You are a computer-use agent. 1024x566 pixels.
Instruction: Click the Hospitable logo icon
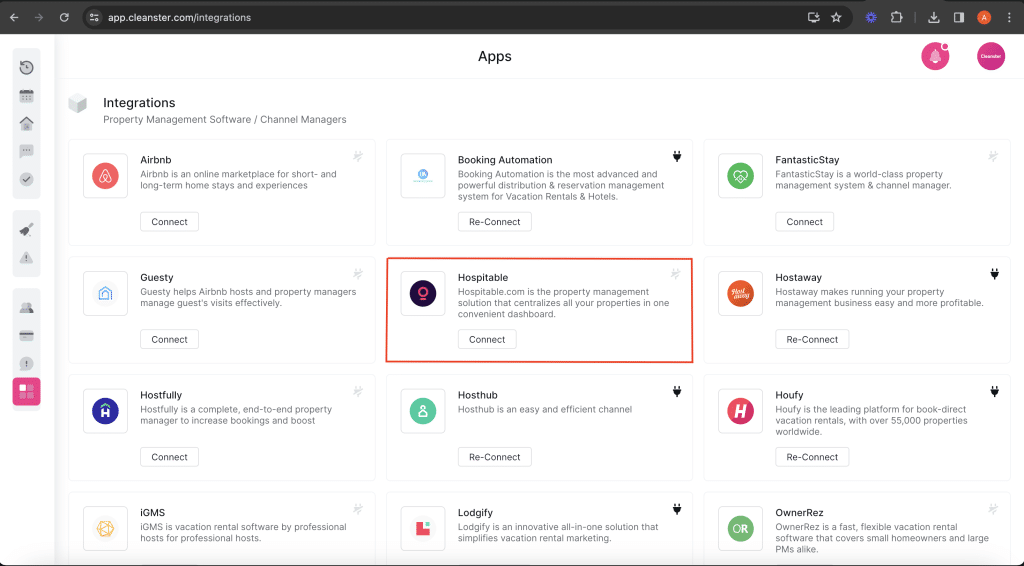coord(423,293)
